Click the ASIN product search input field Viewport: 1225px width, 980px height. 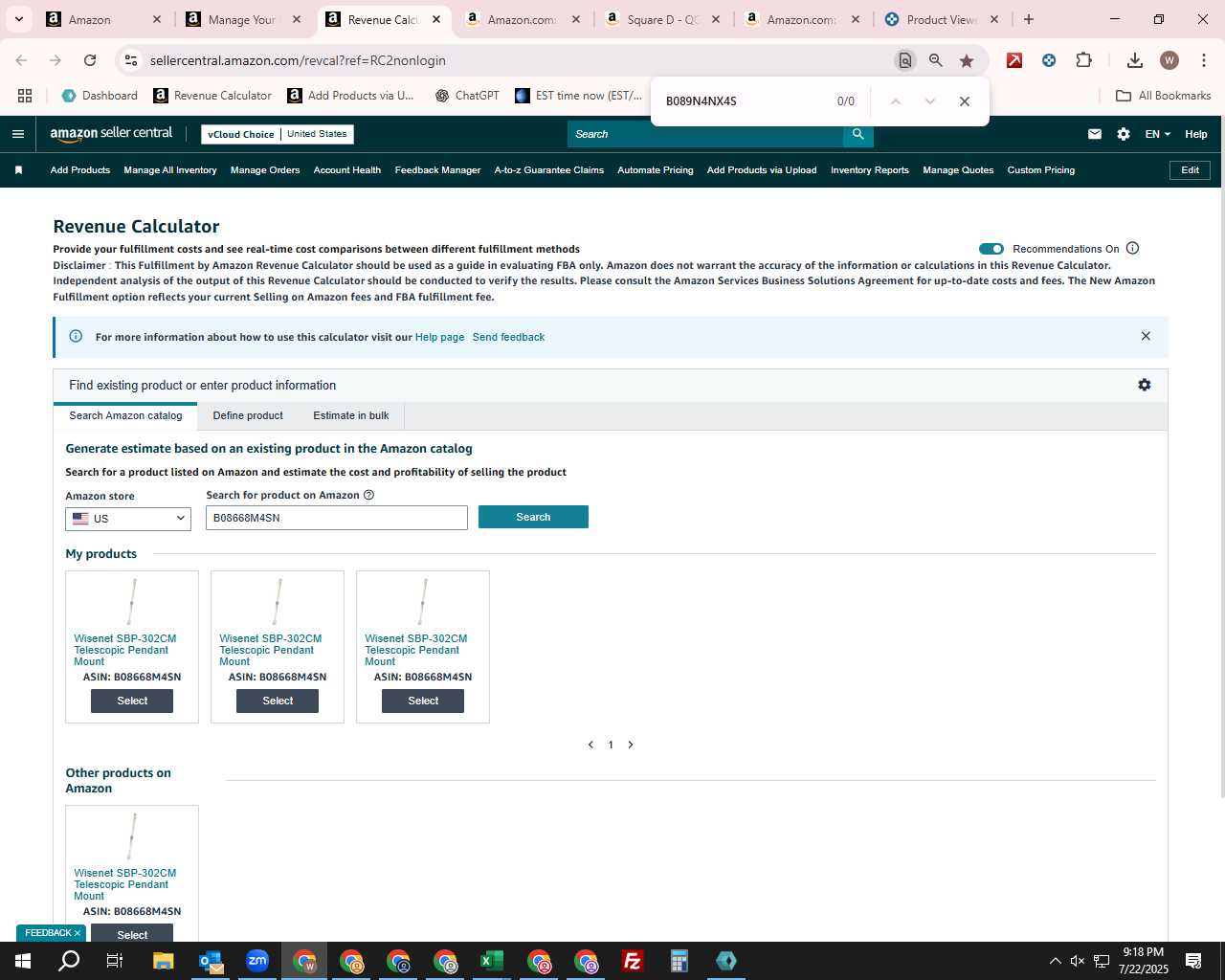[337, 518]
